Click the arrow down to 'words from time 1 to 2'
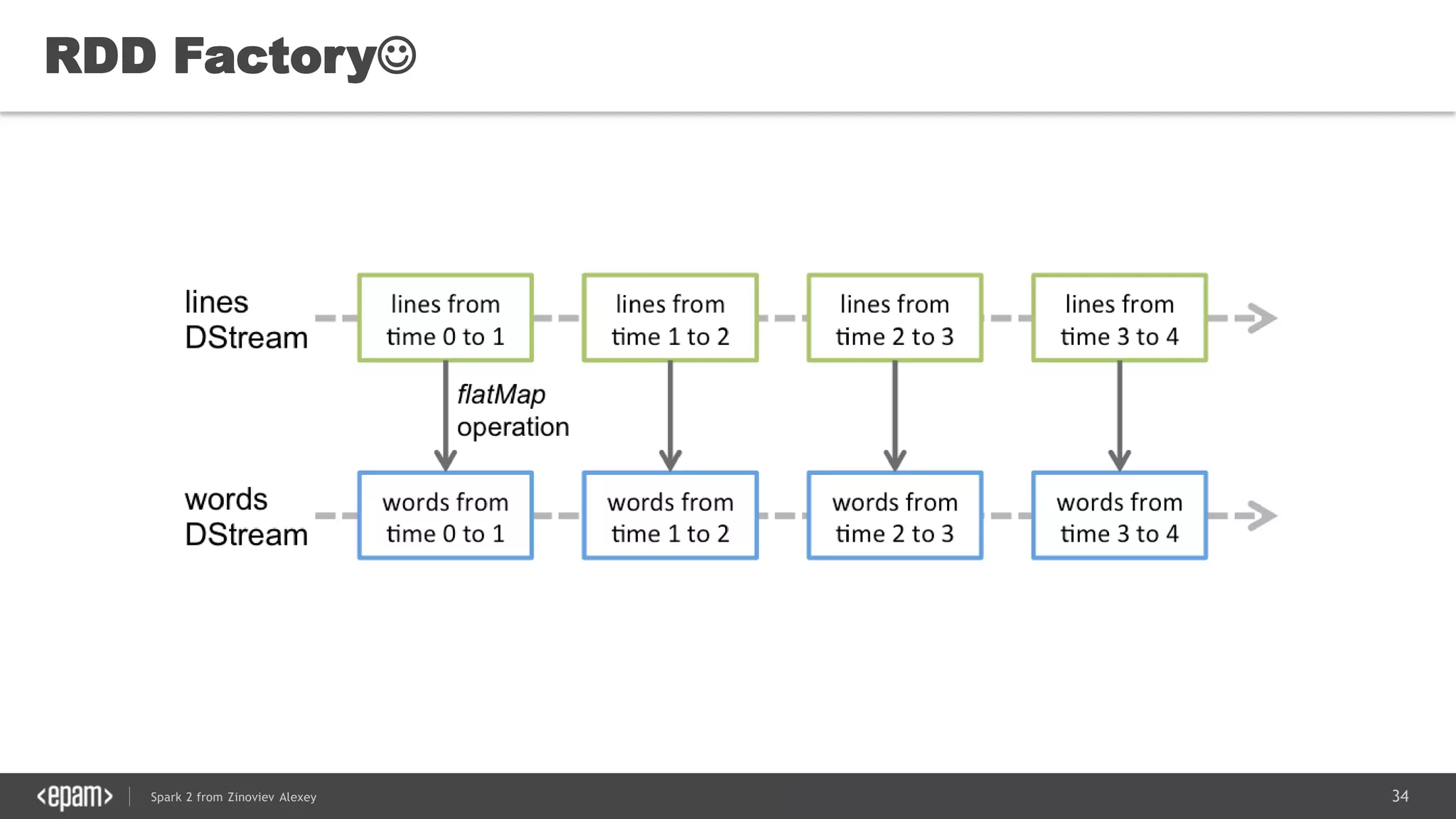Viewport: 1456px width, 819px height. coord(670,416)
